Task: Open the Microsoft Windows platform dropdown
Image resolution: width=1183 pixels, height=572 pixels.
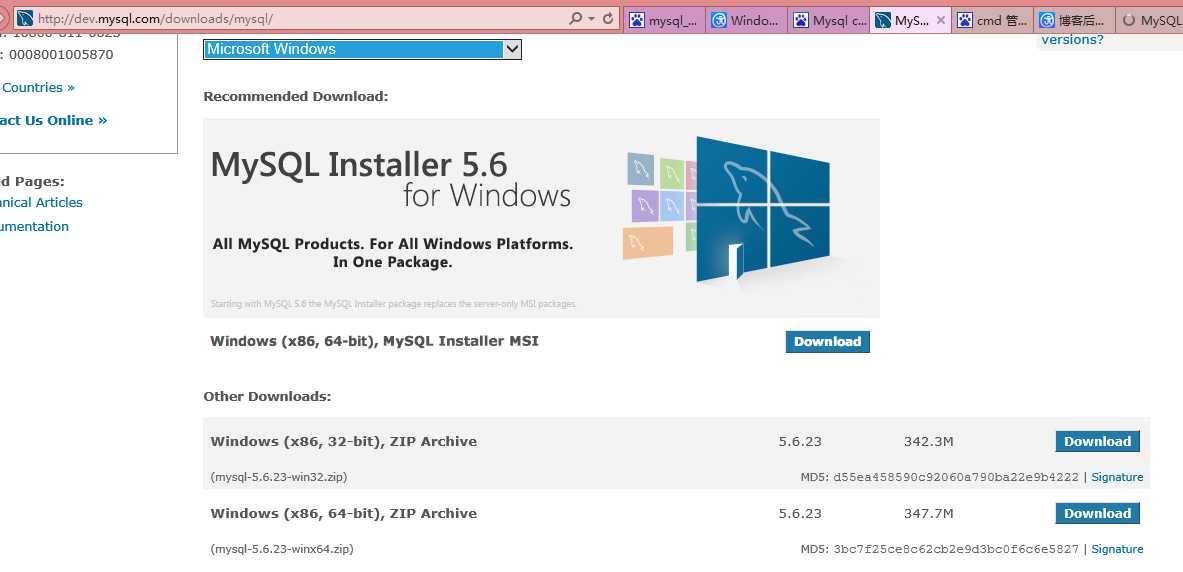Action: (362, 49)
